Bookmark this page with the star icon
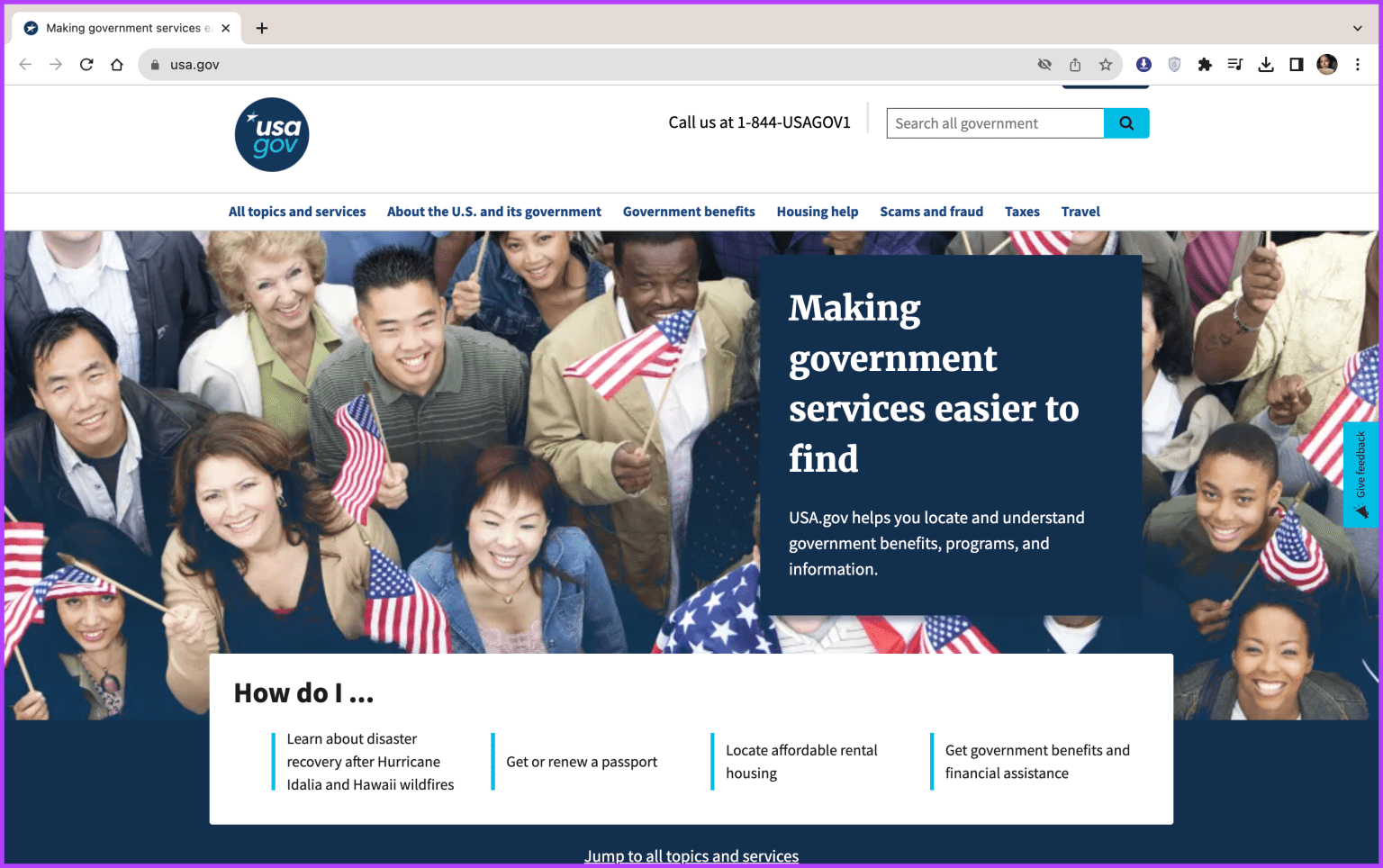This screenshot has height=868, width=1383. click(1105, 65)
